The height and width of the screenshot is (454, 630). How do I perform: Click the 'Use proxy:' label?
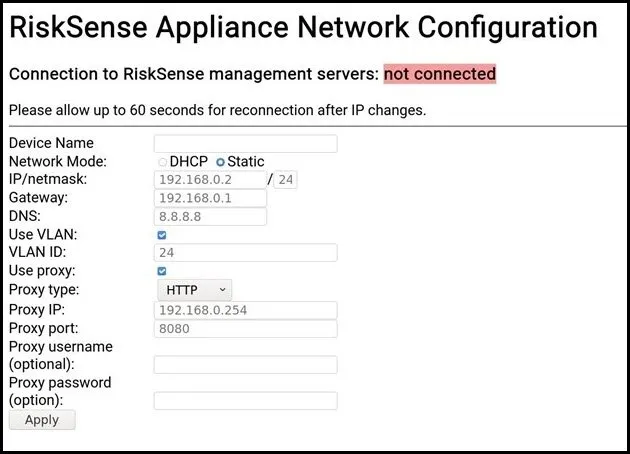tap(42, 271)
